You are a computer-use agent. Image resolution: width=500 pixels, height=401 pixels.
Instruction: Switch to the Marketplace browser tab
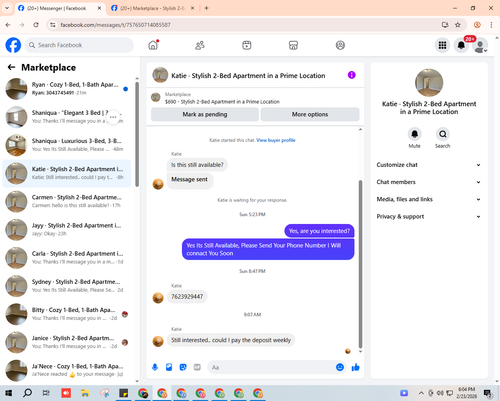coord(152,8)
